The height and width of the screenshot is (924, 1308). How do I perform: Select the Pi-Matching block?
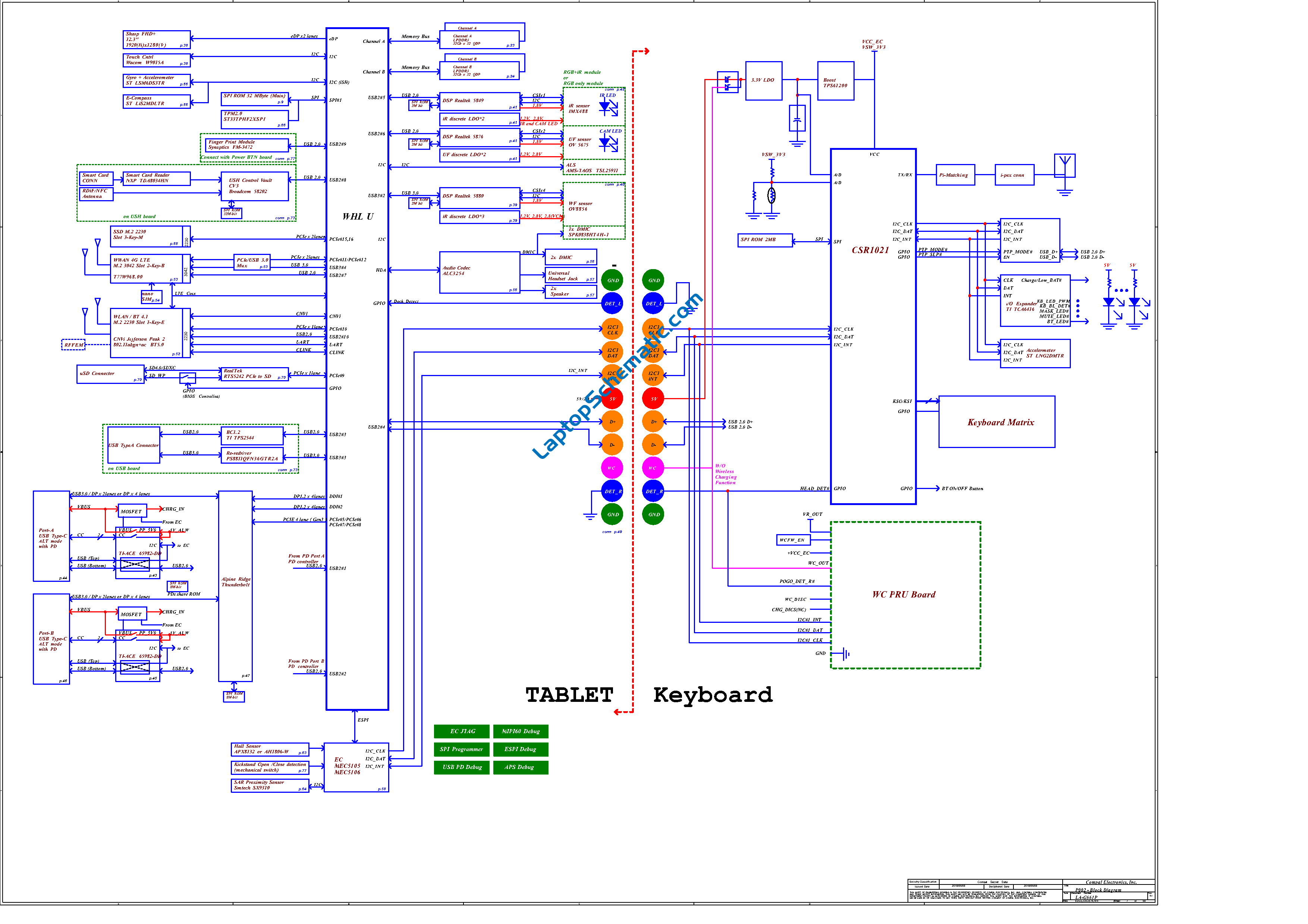tap(955, 175)
